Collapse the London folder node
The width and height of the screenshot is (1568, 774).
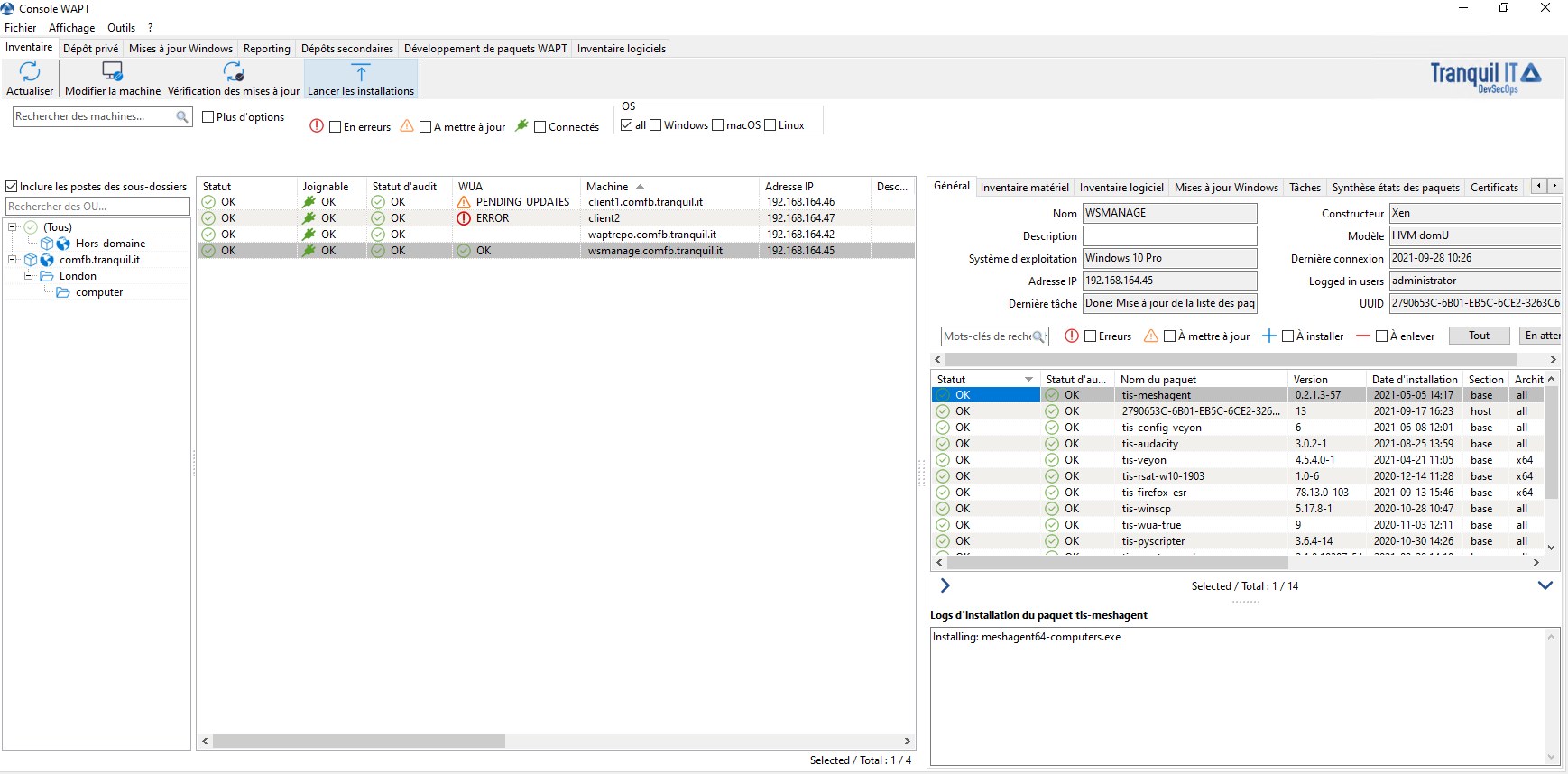point(29,276)
